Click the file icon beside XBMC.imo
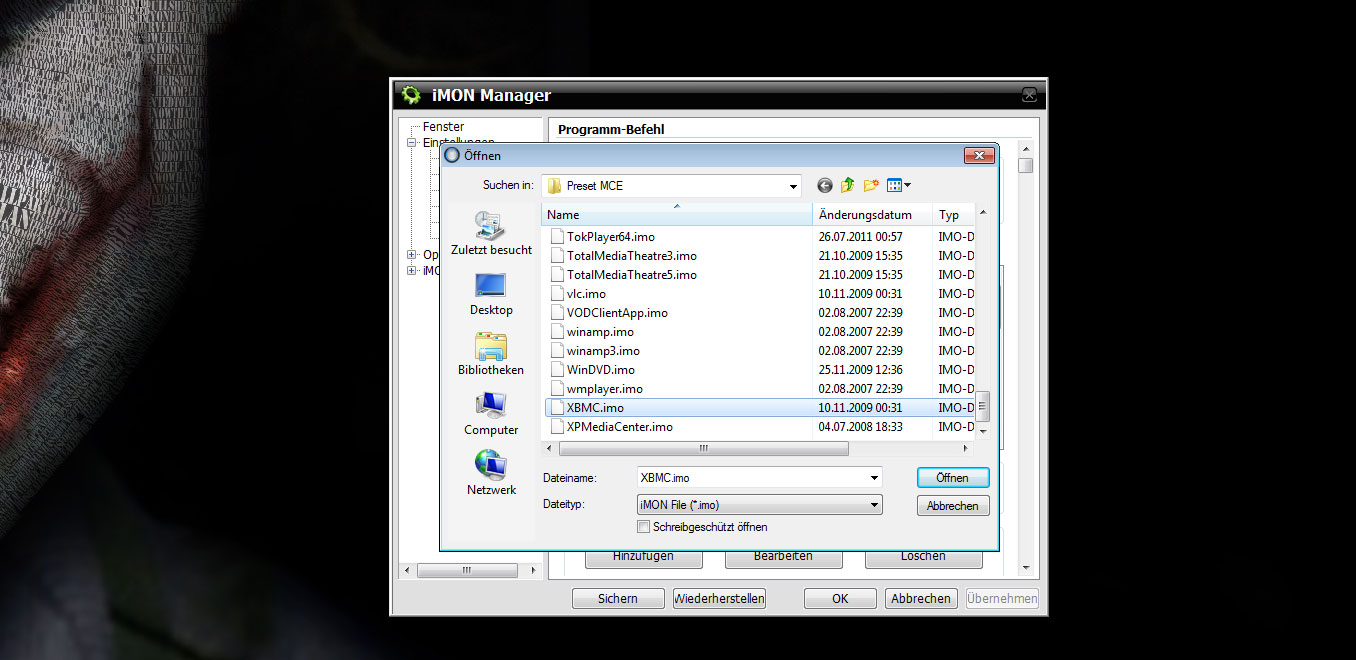Viewport: 1356px width, 660px height. coord(558,408)
